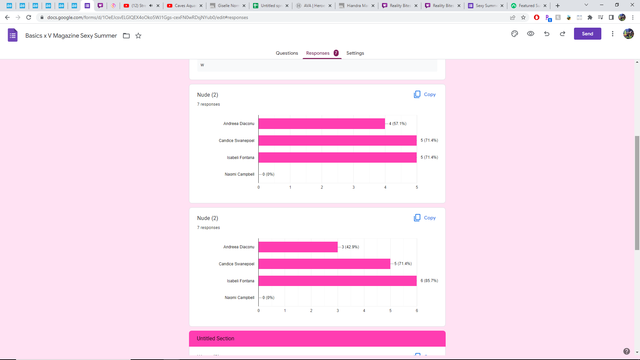
Task: Copy the chart where Isabeli Fontana has 6 (85.7%)
Action: tap(424, 218)
